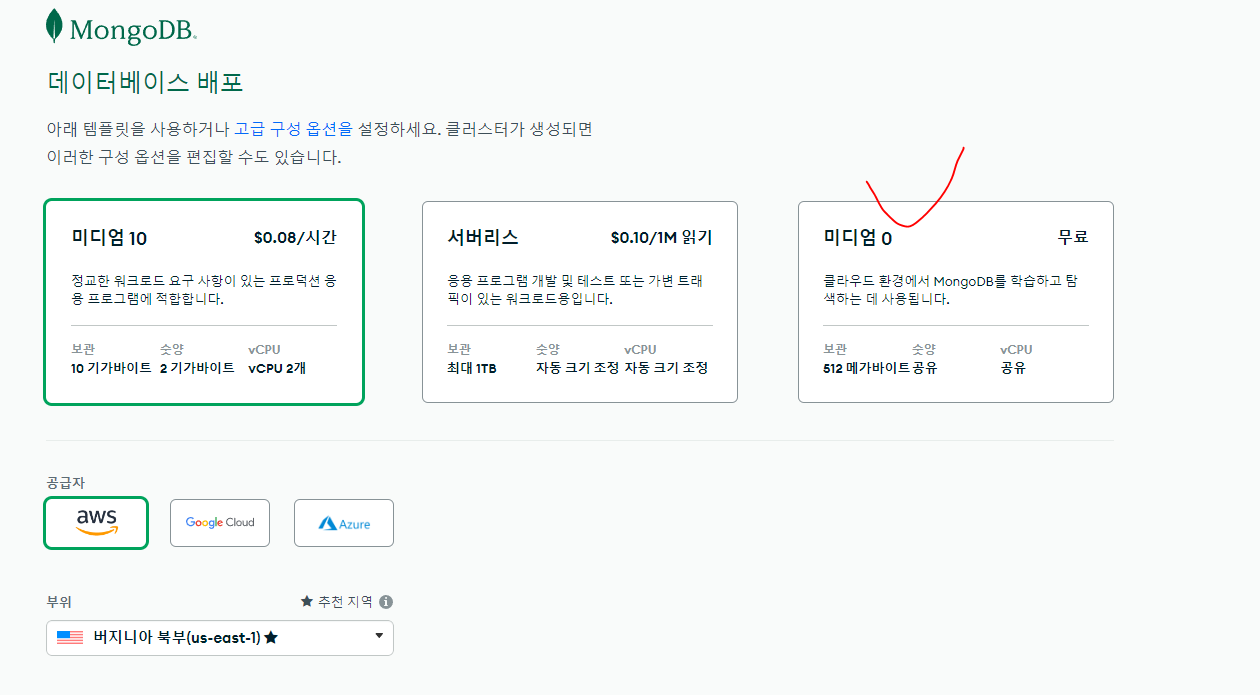The width and height of the screenshot is (1260, 695).
Task: Click the vCPU 2개 value
Action: [x=279, y=368]
